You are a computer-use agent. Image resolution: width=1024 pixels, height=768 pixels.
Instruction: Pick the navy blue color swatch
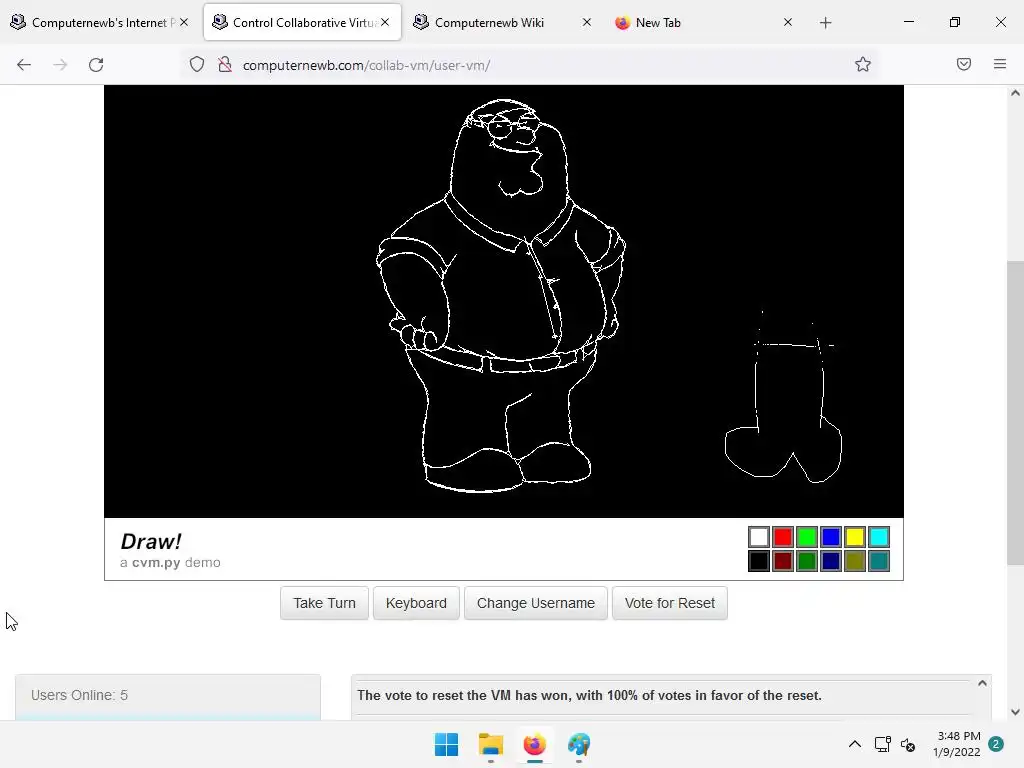point(831,561)
